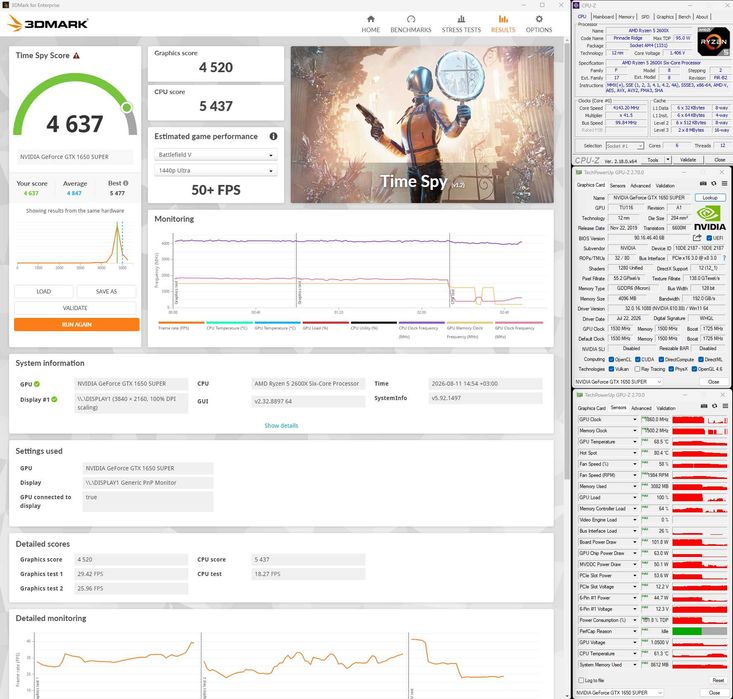Screen dimensions: 733x699
Task: Click the refresh icon in the GPU-Z Sensors window
Action: click(x=714, y=406)
